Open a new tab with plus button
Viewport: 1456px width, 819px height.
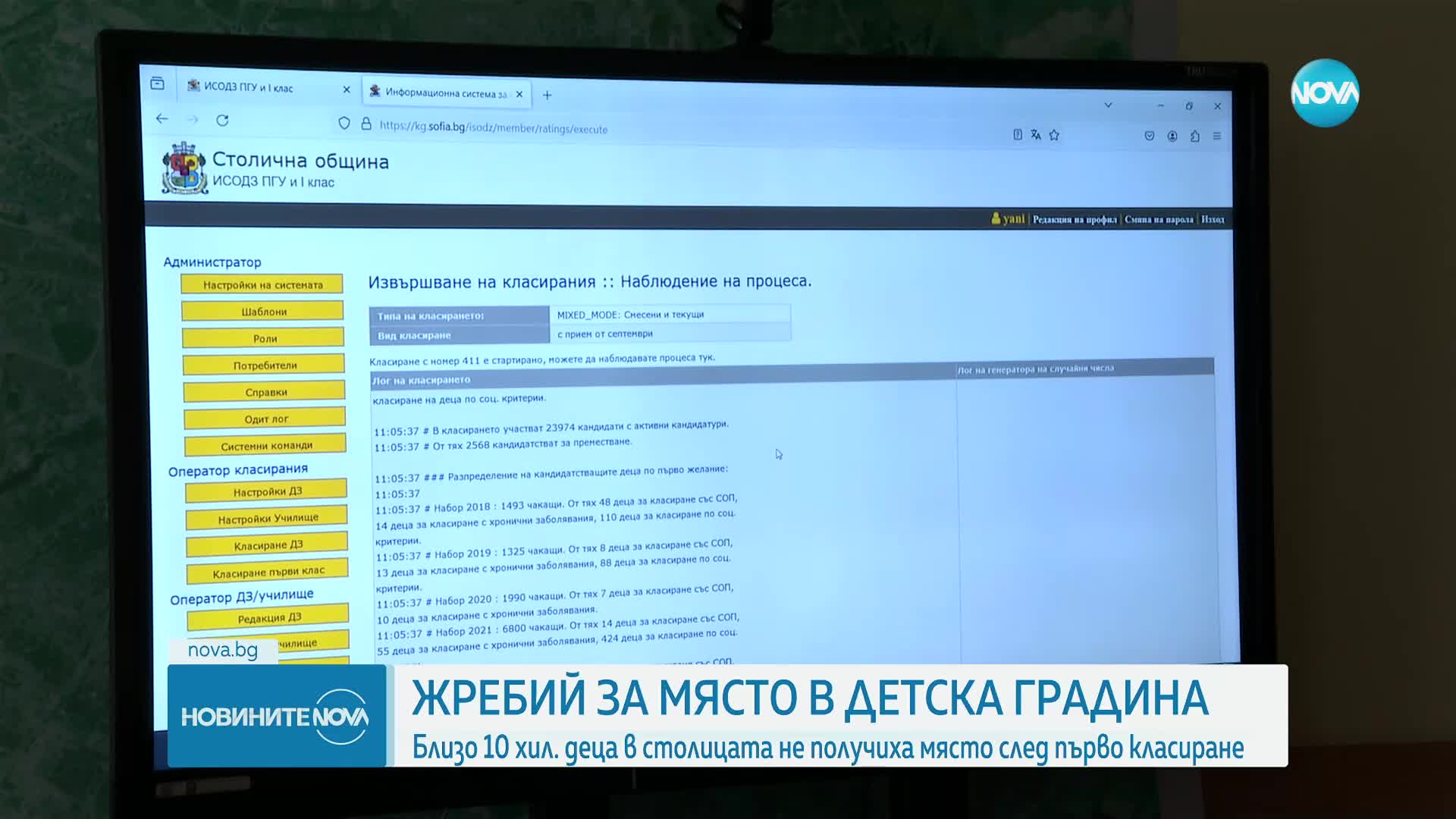547,95
